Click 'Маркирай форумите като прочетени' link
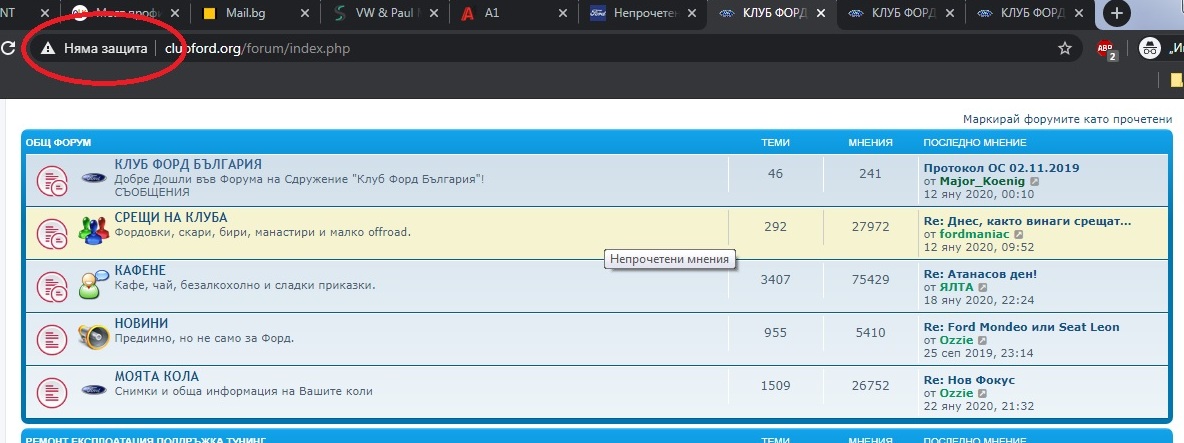Viewport: 1184px width, 443px height. pyautogui.click(x=1067, y=118)
